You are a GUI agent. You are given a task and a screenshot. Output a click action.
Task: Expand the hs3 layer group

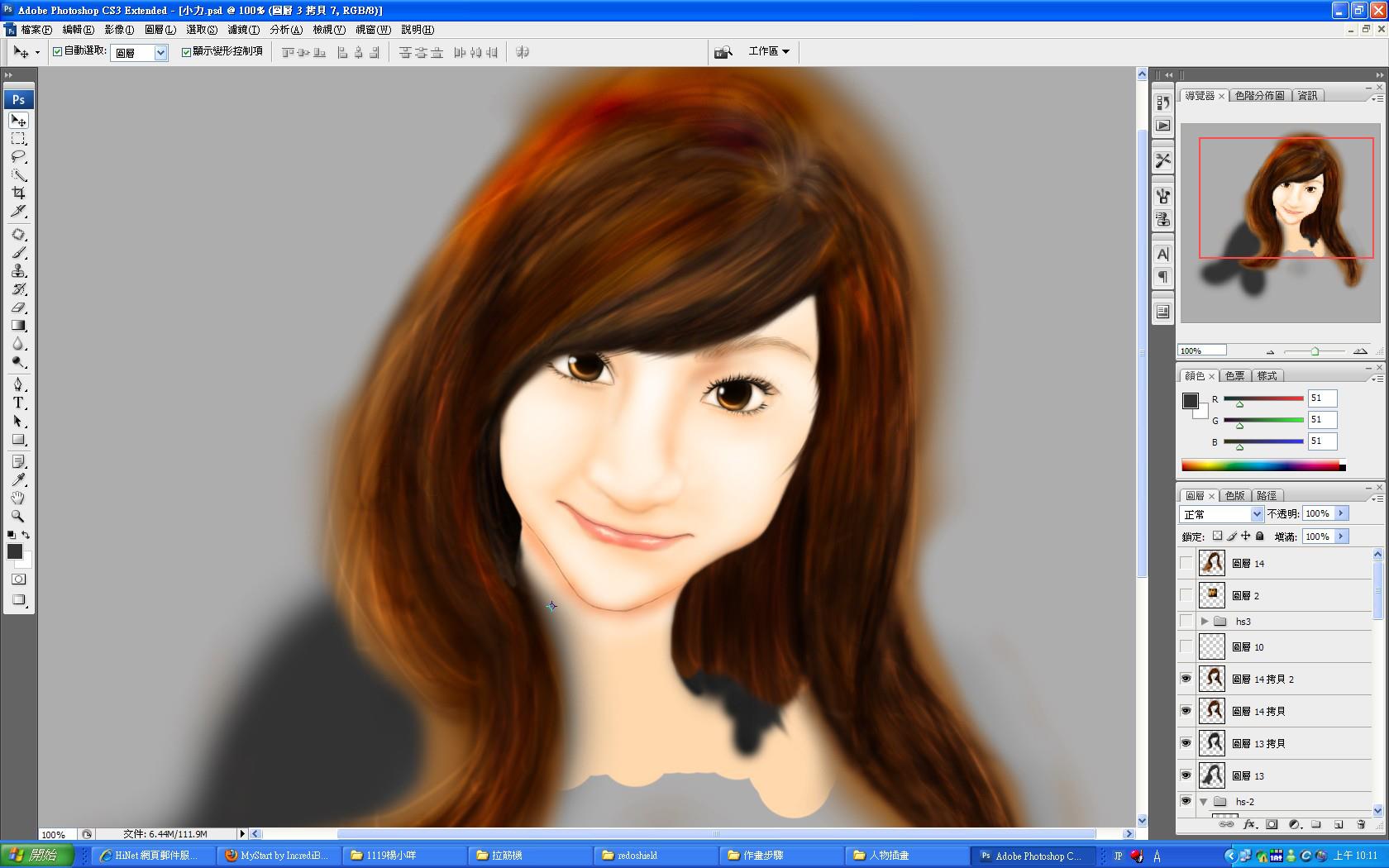tap(1205, 621)
